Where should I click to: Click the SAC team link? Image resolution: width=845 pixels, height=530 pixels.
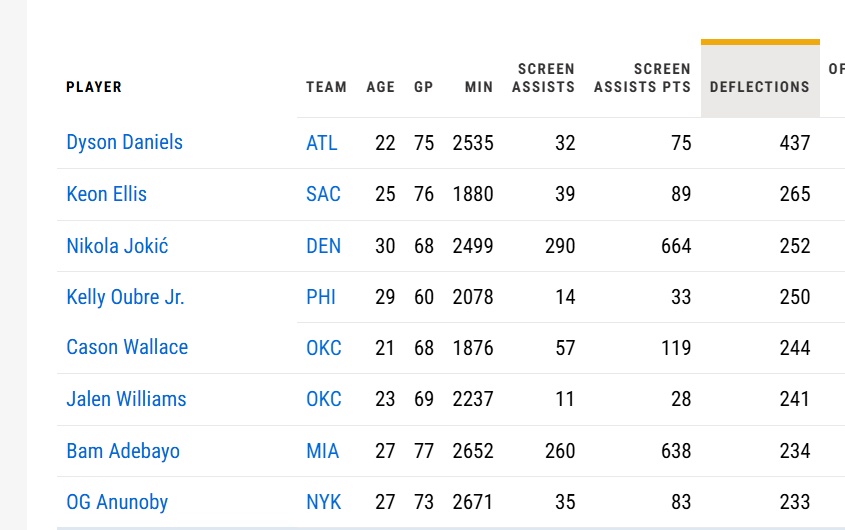pos(323,194)
